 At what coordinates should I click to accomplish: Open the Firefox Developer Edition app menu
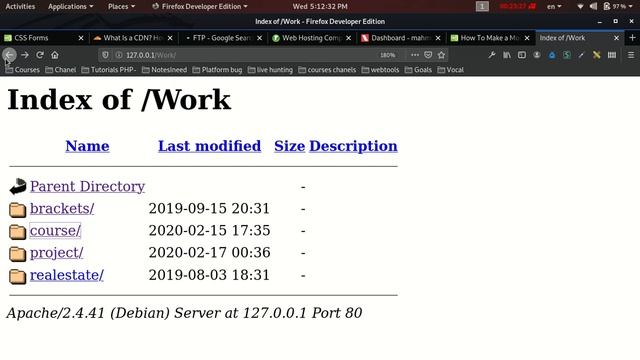(200, 7)
